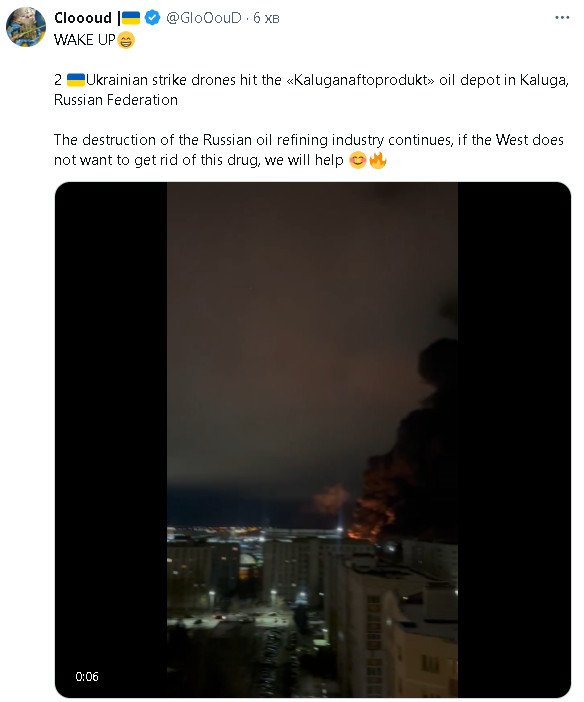Click the flag emoji before 'Ukrainian strike drones'
Screen dimensions: 584x702
(x=76, y=80)
